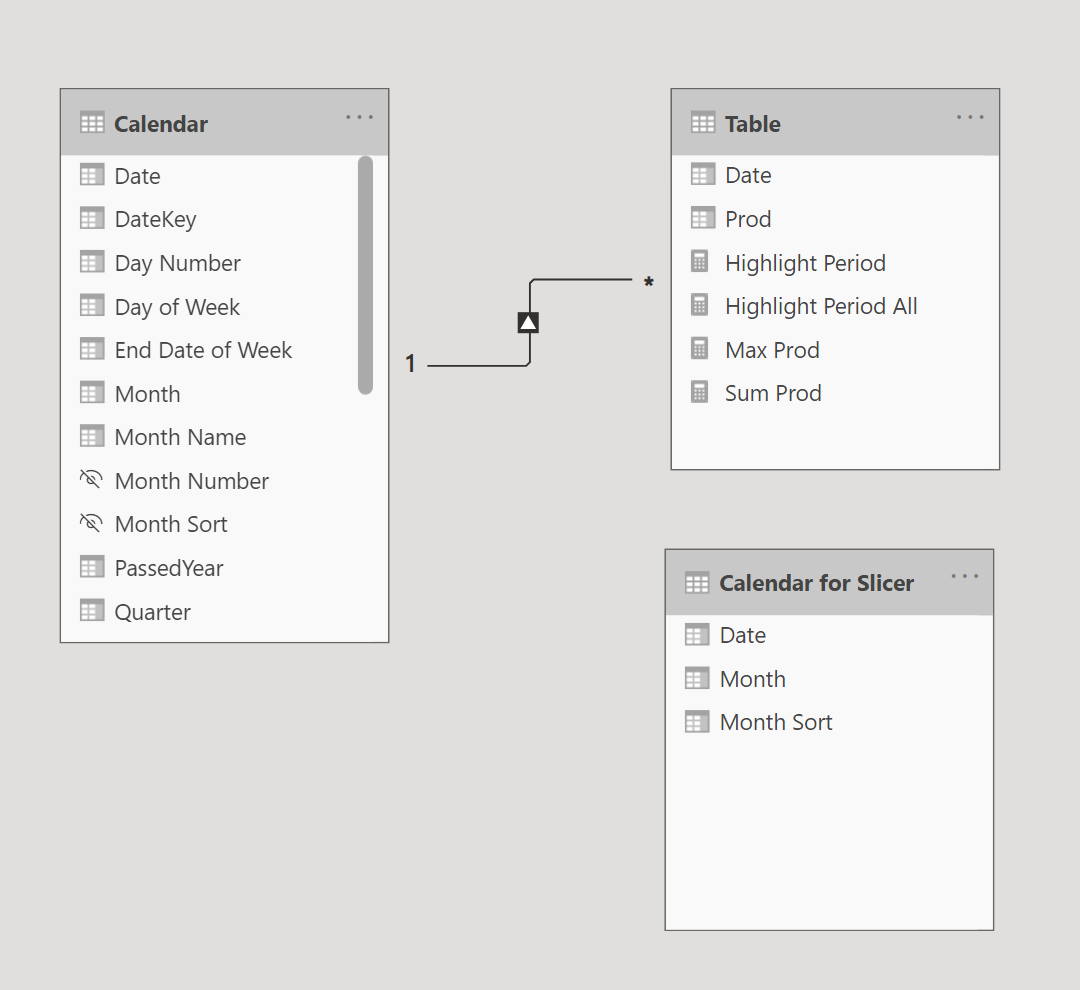1080x990 pixels.
Task: Click the Calendar table vertical scrollbar
Action: (x=365, y=275)
